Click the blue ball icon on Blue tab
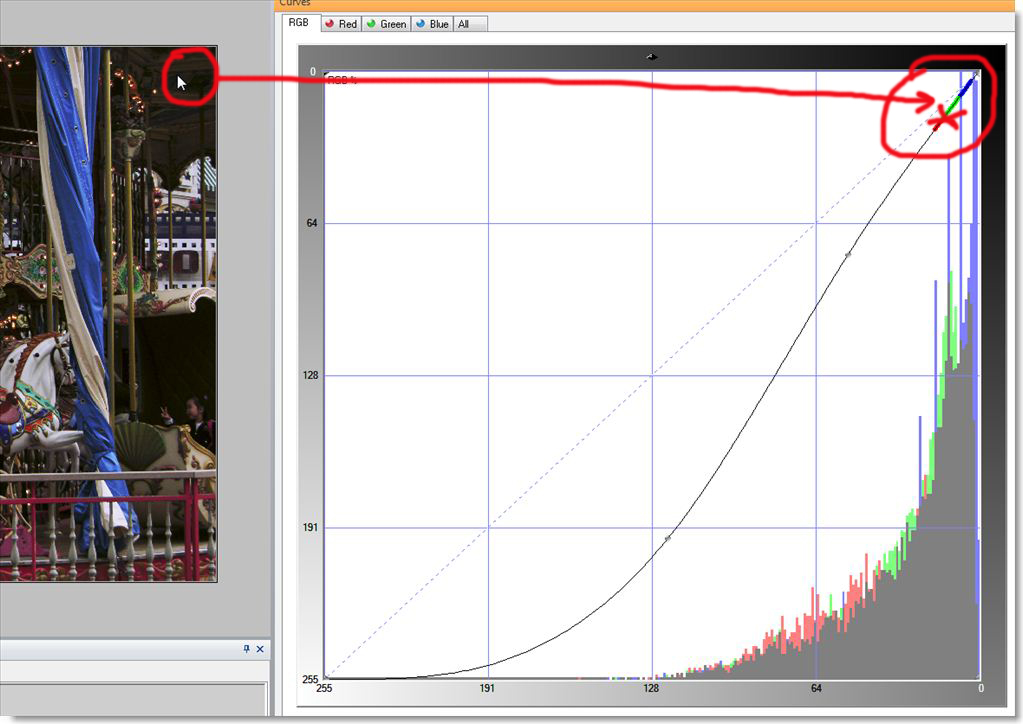Image resolution: width=1023 pixels, height=724 pixels. click(x=420, y=23)
